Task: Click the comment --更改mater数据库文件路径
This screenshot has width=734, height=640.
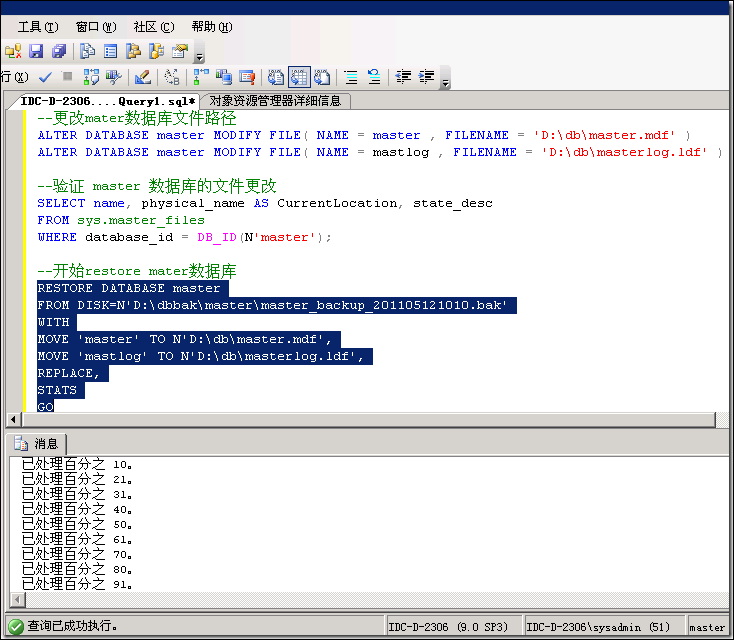Action: point(137,118)
